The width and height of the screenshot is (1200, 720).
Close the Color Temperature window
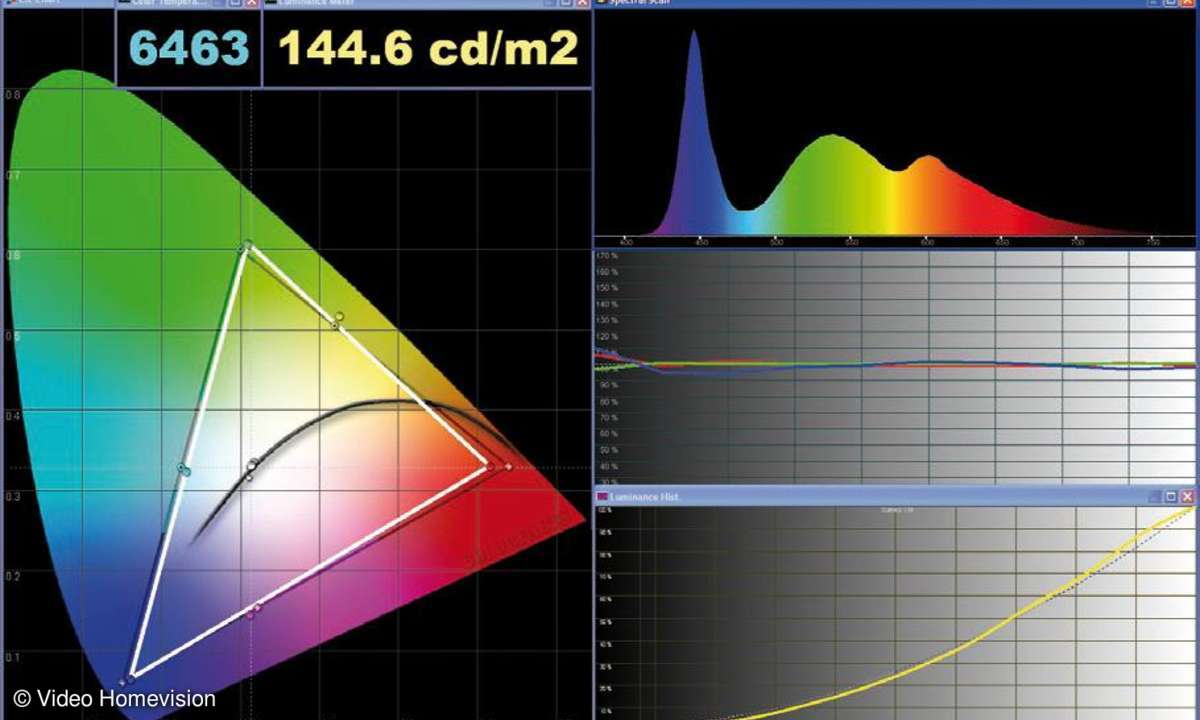pyautogui.click(x=252, y=3)
